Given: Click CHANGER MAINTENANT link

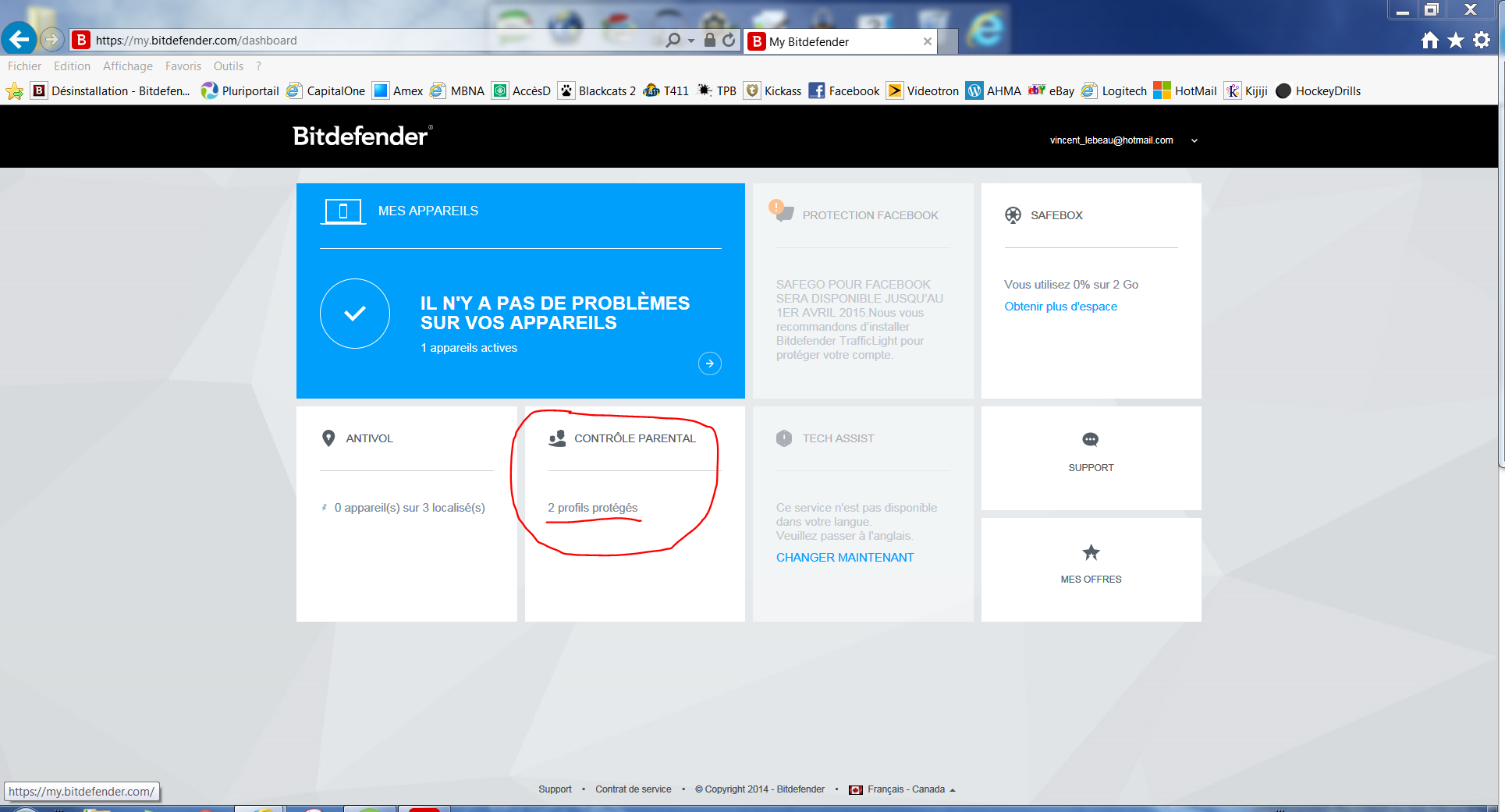Looking at the screenshot, I should point(845,558).
